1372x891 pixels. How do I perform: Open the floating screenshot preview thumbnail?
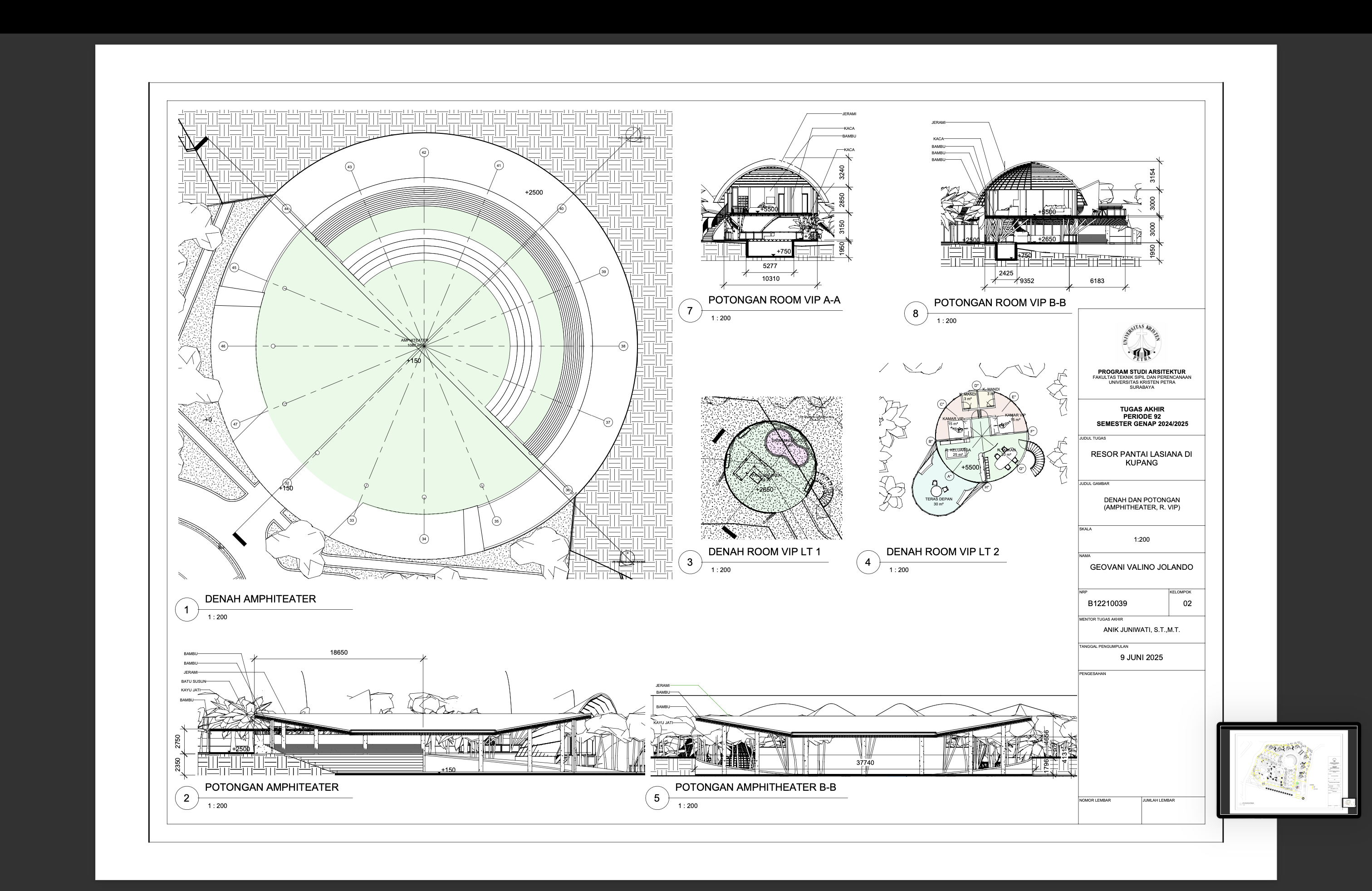(x=1289, y=770)
